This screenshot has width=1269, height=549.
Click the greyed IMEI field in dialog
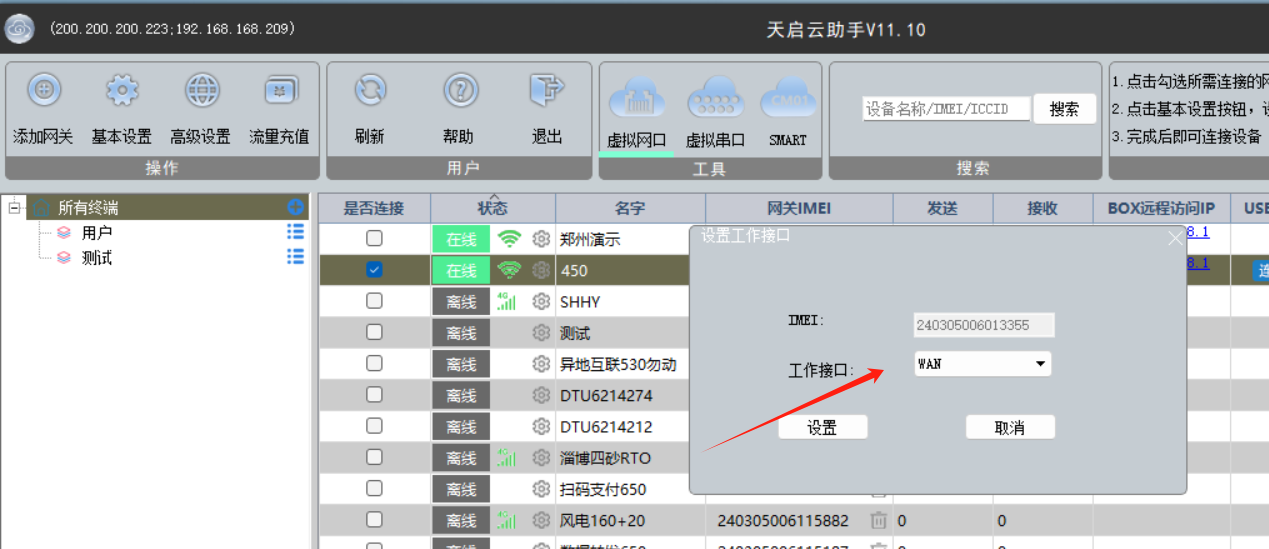tap(984, 325)
